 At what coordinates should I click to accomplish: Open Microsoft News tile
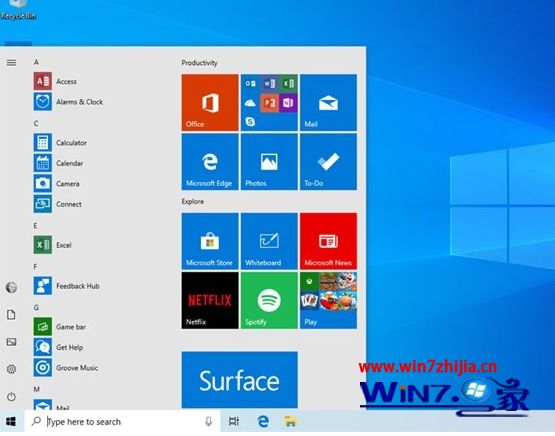tap(328, 241)
